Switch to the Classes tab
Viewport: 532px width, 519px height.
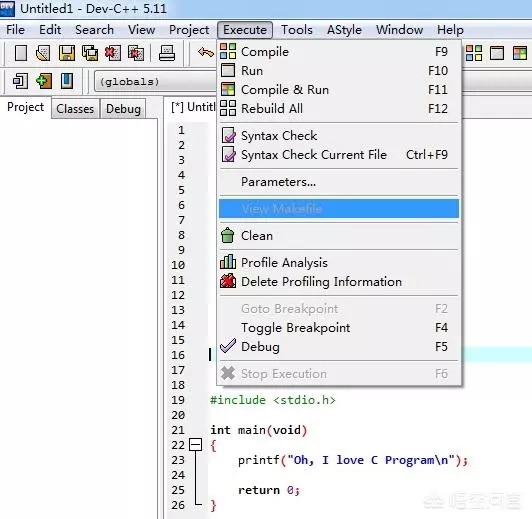tap(75, 109)
